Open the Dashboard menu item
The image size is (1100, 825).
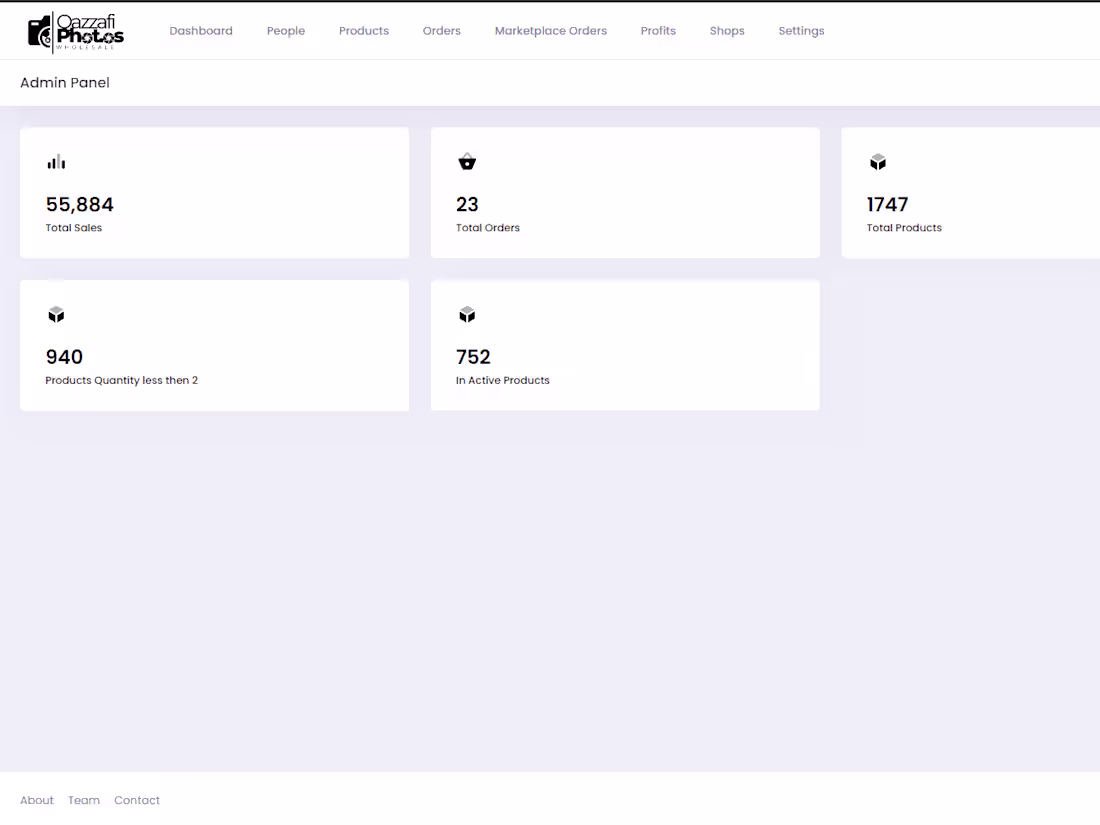pos(201,30)
